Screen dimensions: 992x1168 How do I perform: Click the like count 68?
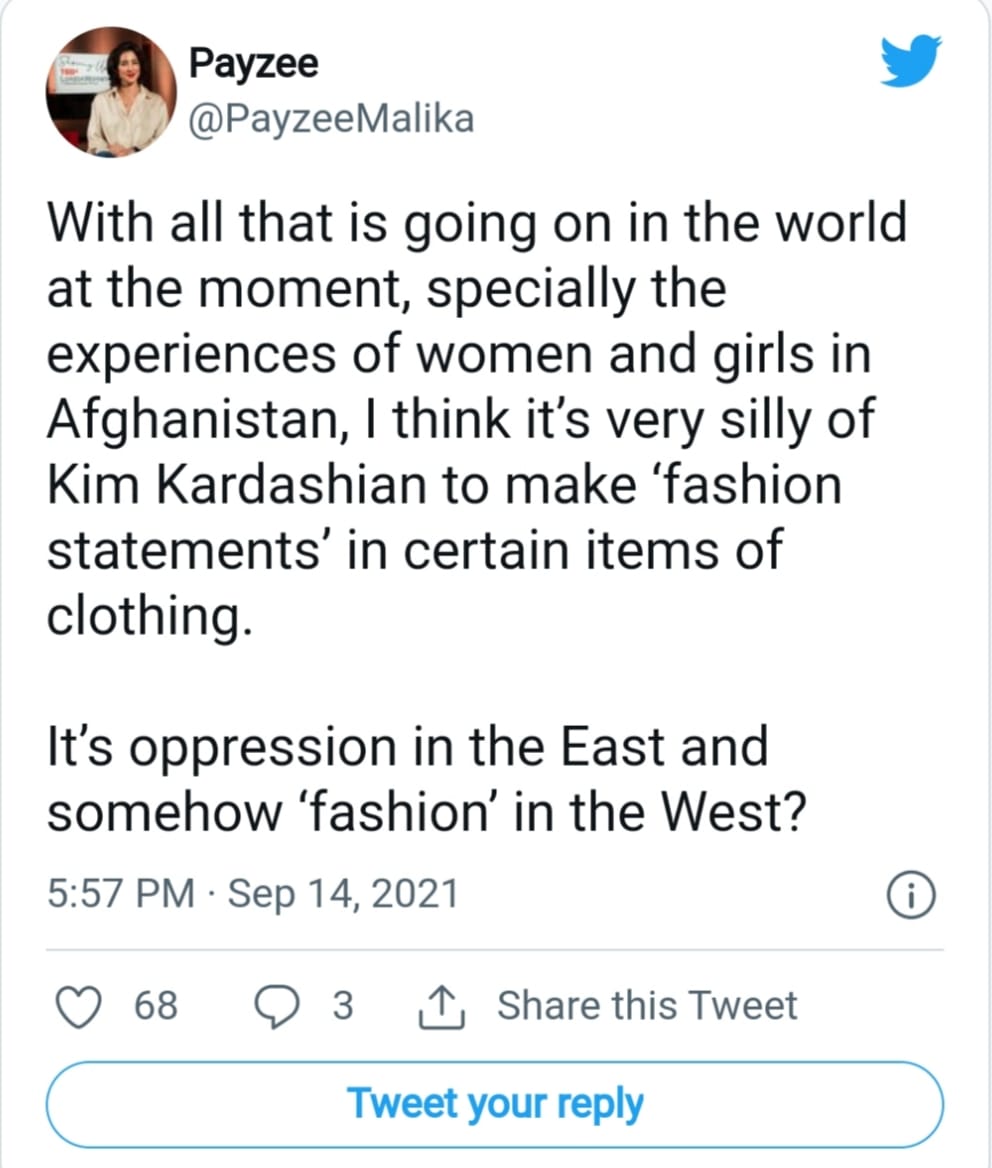click(155, 1005)
